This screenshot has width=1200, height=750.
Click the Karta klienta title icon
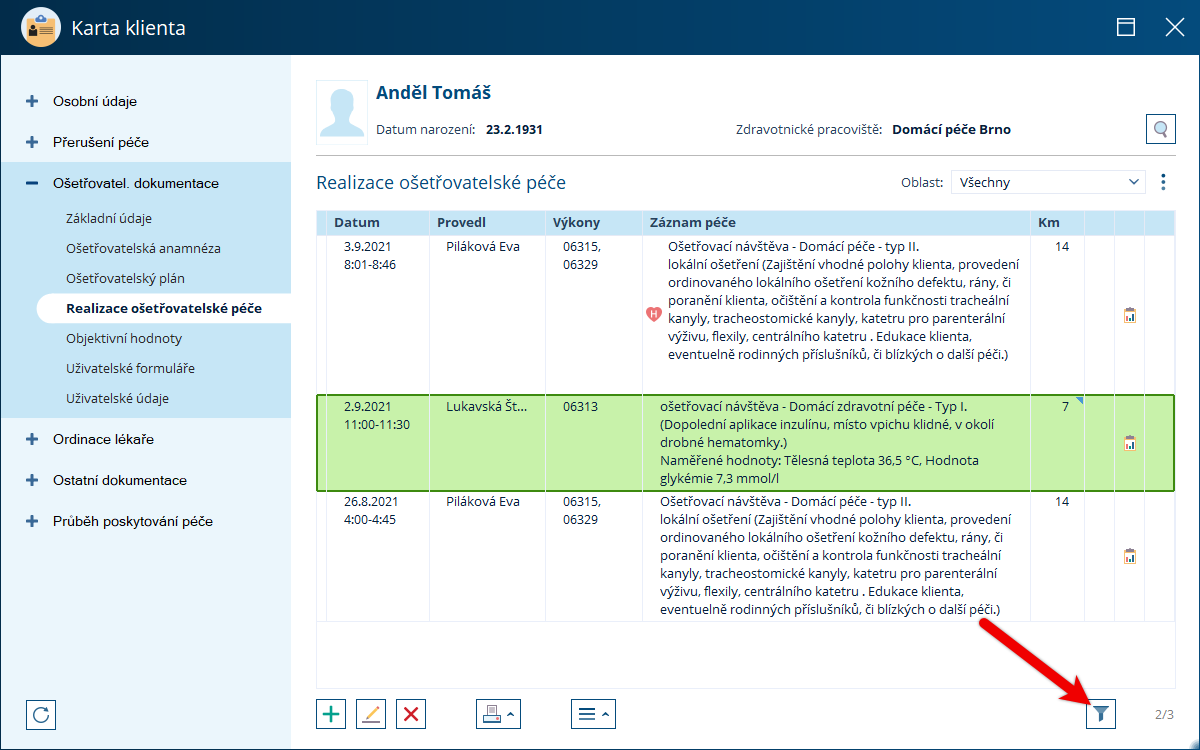(41, 28)
